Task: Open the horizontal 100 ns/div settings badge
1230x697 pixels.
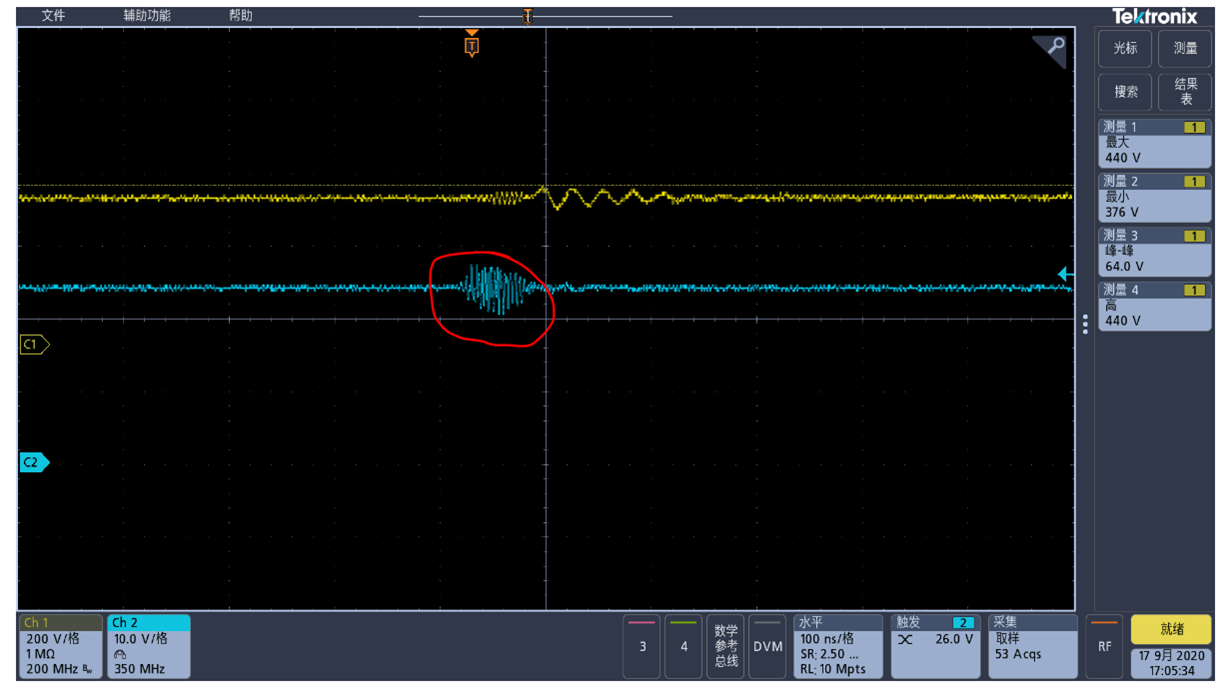Action: [x=838, y=647]
